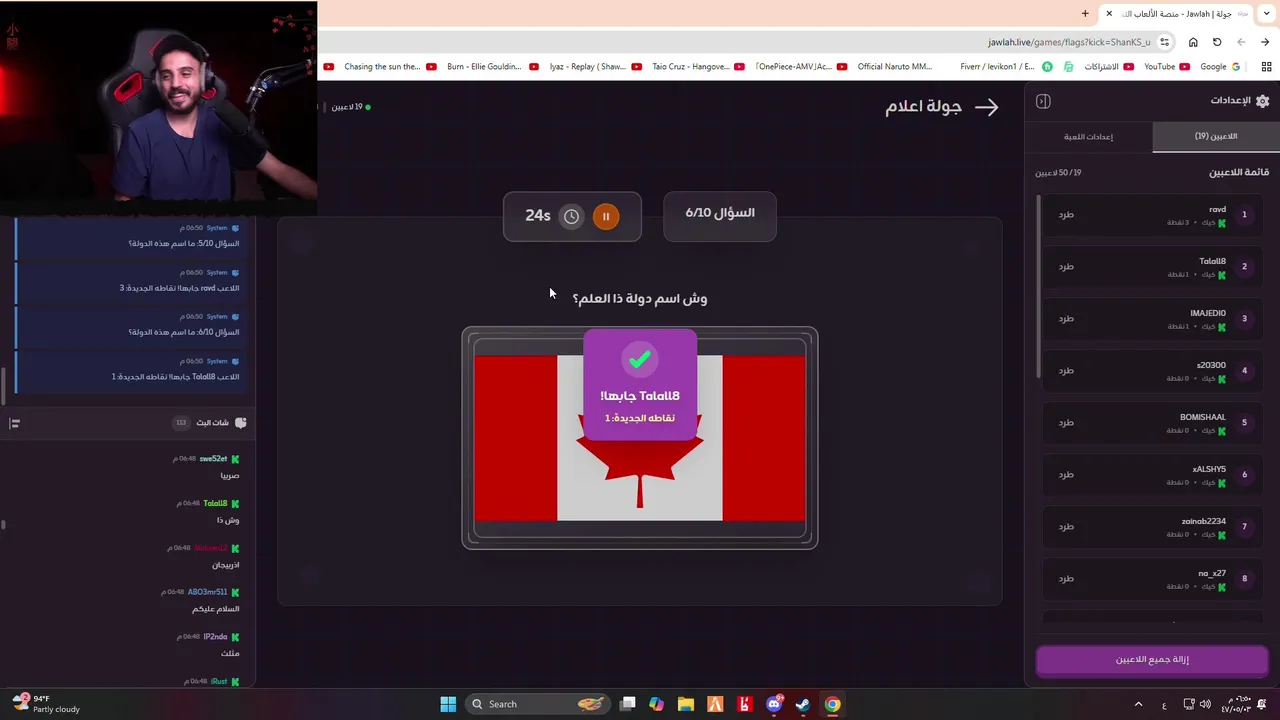Go back using the arrow beside جولة اعلام

coord(987,107)
